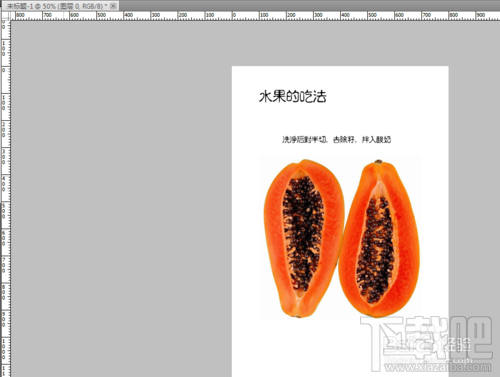Close the 未标题-1 document tab
This screenshot has height=377, width=500.
pos(113,6)
